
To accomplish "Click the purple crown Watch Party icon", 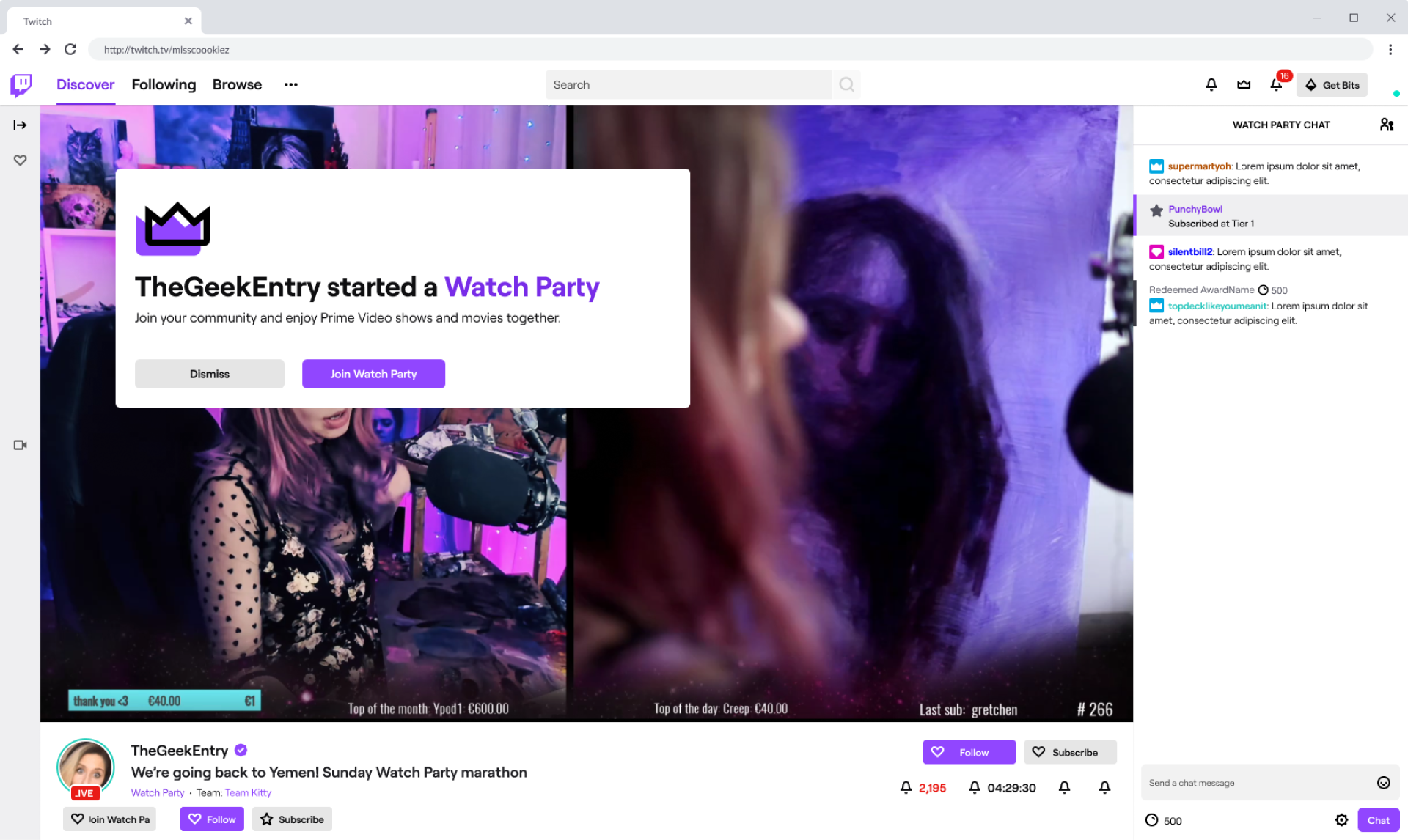I will coord(173,228).
